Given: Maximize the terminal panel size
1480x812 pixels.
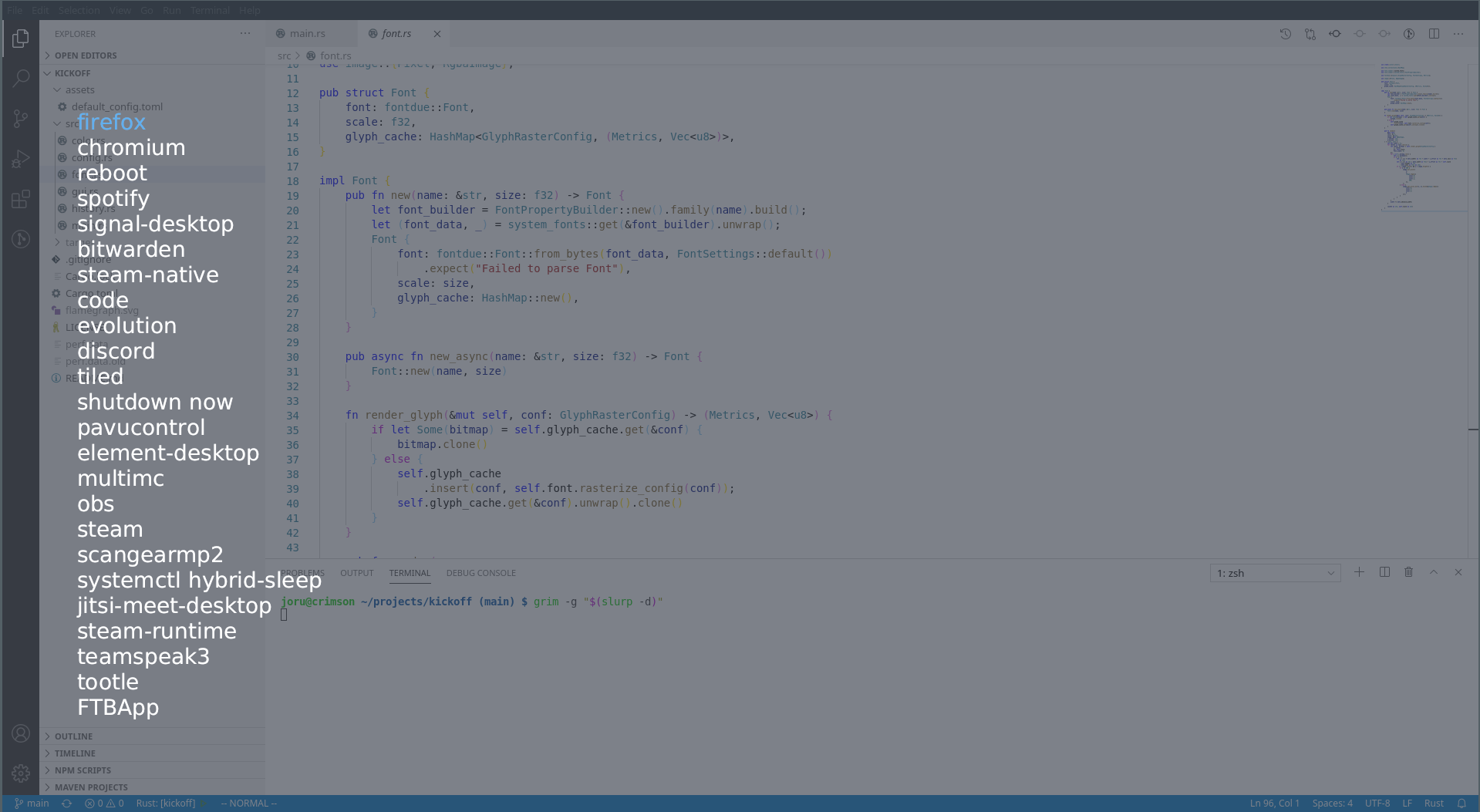Looking at the screenshot, I should pos(1433,572).
